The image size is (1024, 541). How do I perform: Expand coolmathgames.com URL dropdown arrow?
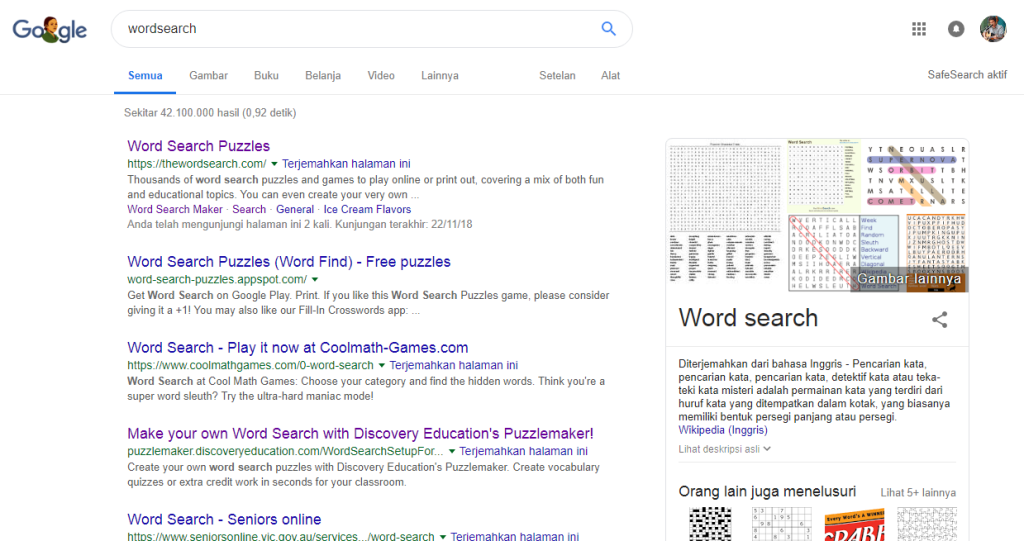[x=382, y=366]
